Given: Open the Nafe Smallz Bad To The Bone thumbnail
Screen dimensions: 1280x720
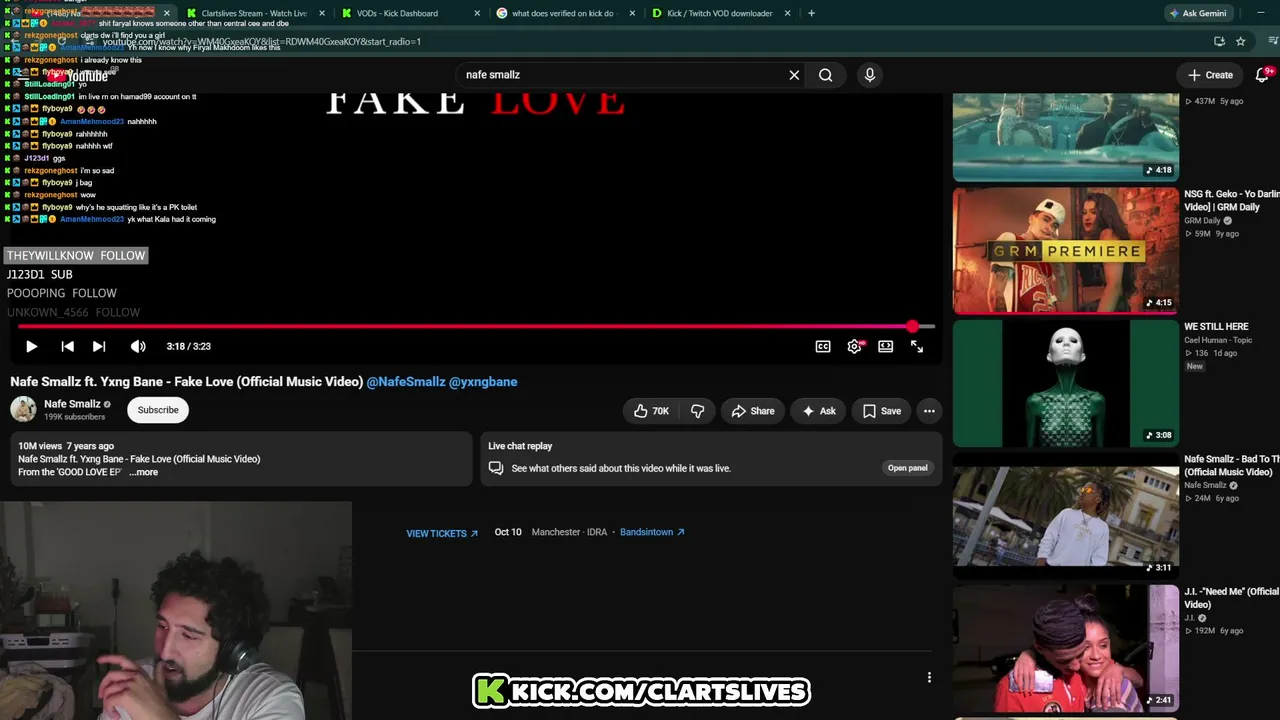Looking at the screenshot, I should point(1066,516).
